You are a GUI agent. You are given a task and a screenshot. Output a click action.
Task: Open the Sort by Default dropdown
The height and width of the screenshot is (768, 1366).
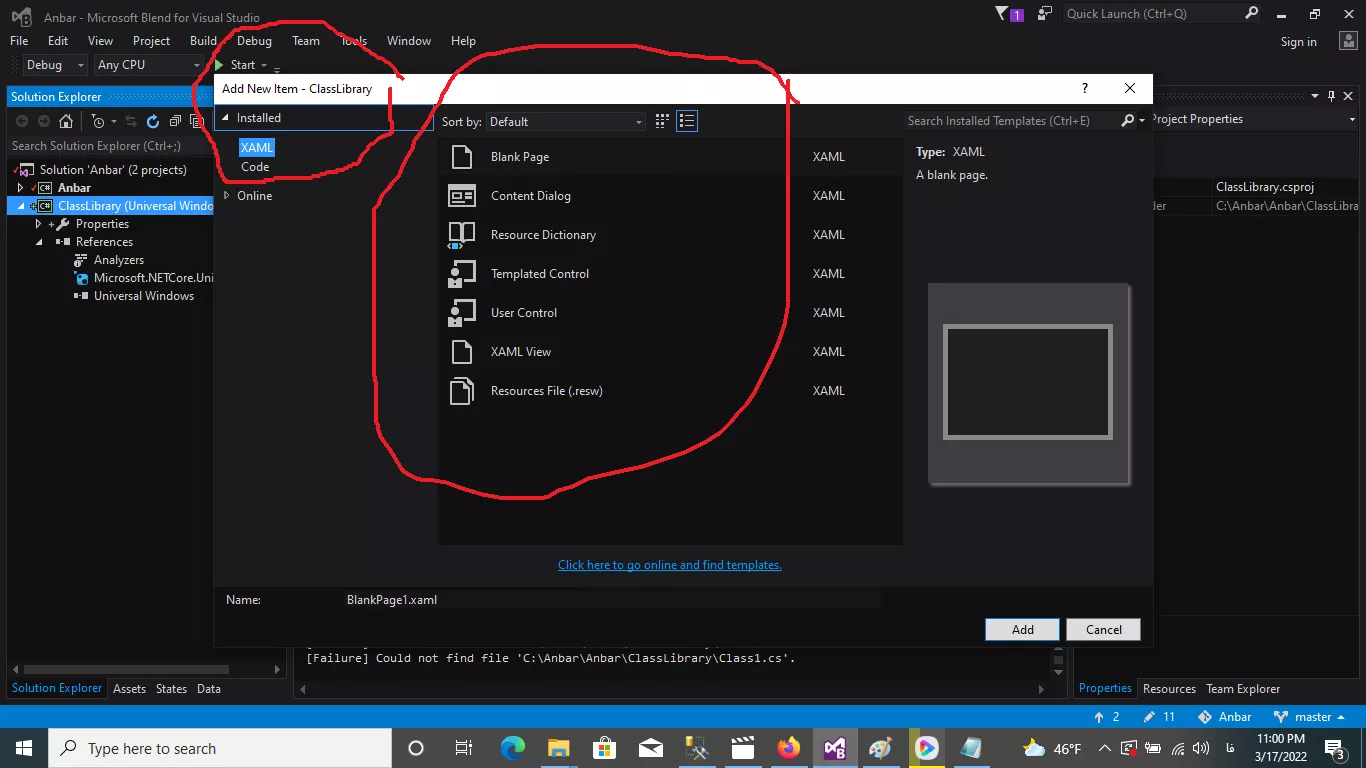566,121
